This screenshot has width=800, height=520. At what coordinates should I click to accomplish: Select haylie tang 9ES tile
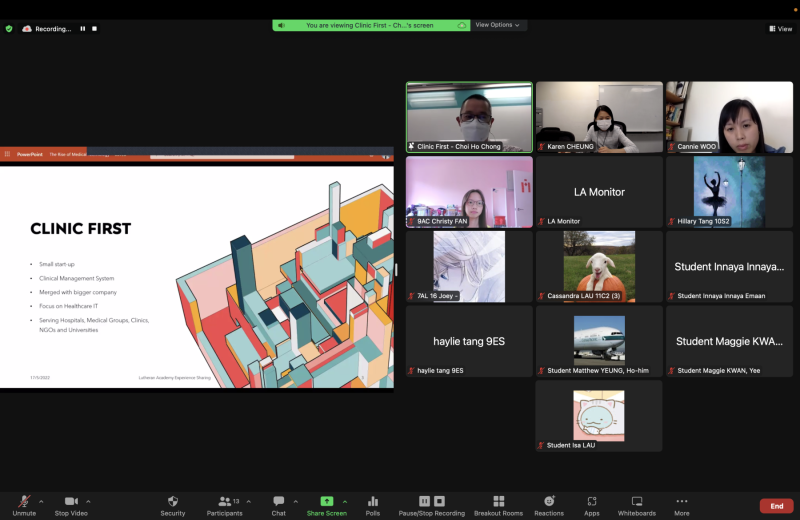469,341
